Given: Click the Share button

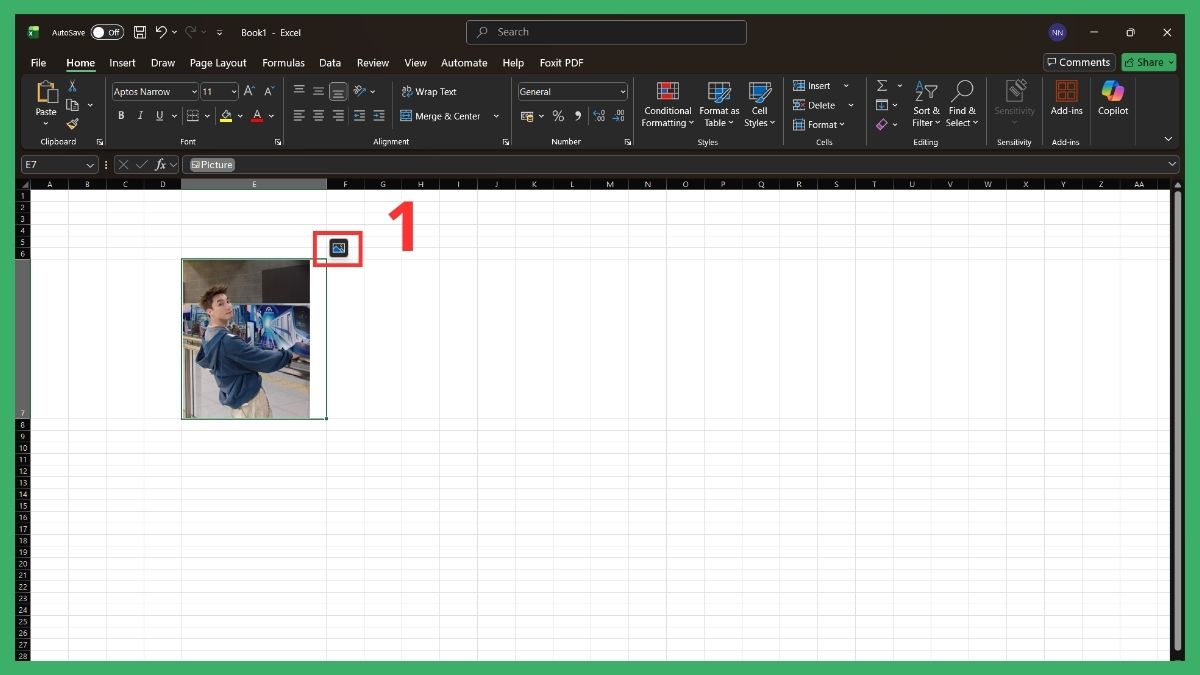Looking at the screenshot, I should pos(1146,62).
